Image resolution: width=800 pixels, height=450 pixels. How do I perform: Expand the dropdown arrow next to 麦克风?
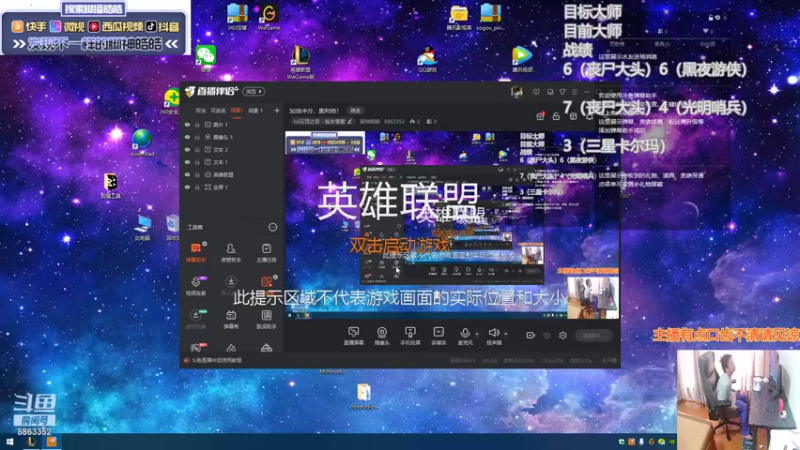477,334
